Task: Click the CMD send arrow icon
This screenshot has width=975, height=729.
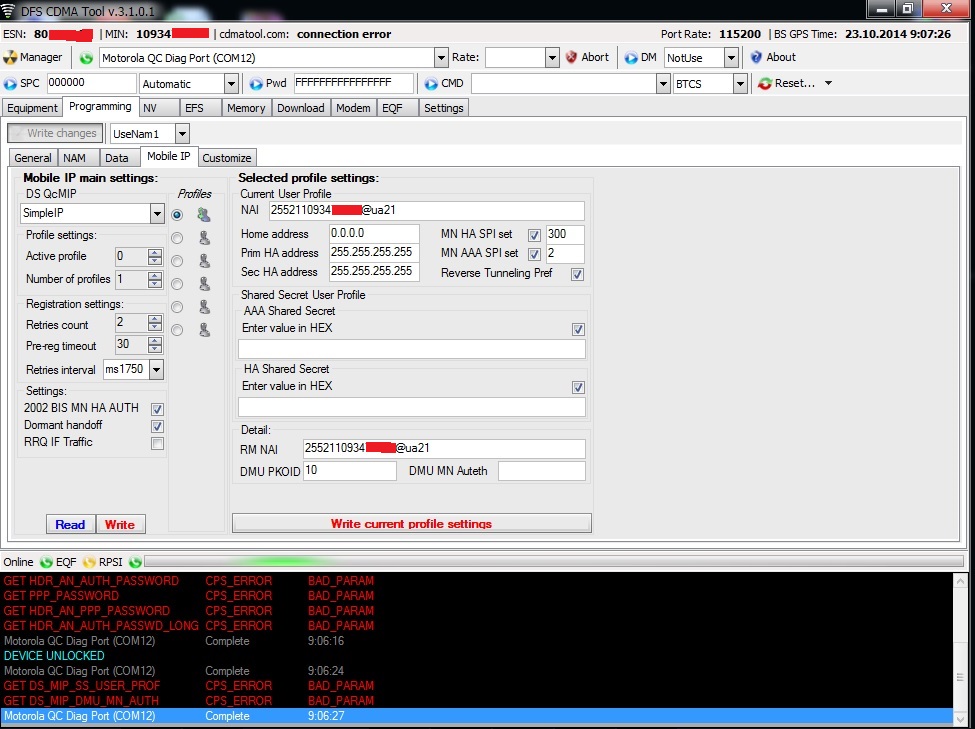Action: [431, 83]
